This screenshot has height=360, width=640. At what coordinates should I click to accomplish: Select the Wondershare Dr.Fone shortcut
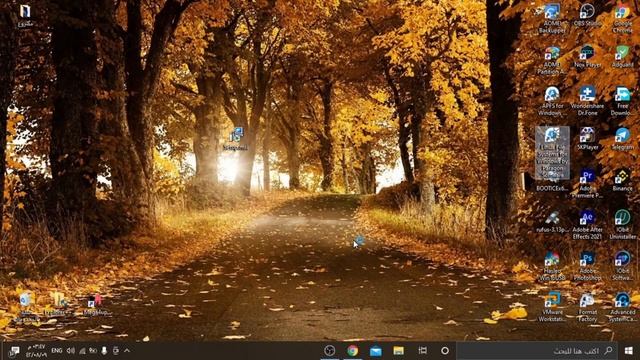pos(587,101)
